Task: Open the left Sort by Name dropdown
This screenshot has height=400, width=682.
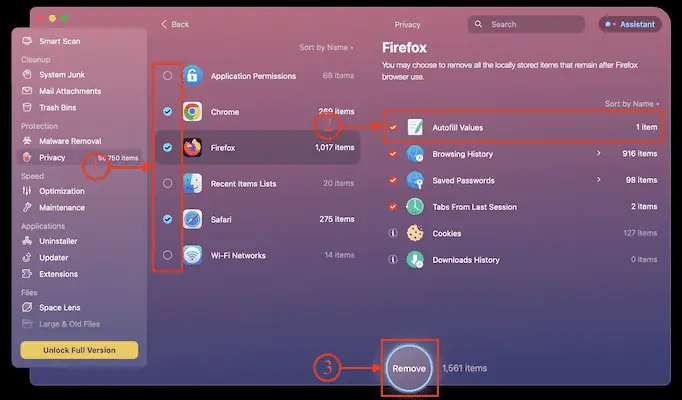Action: 326,48
